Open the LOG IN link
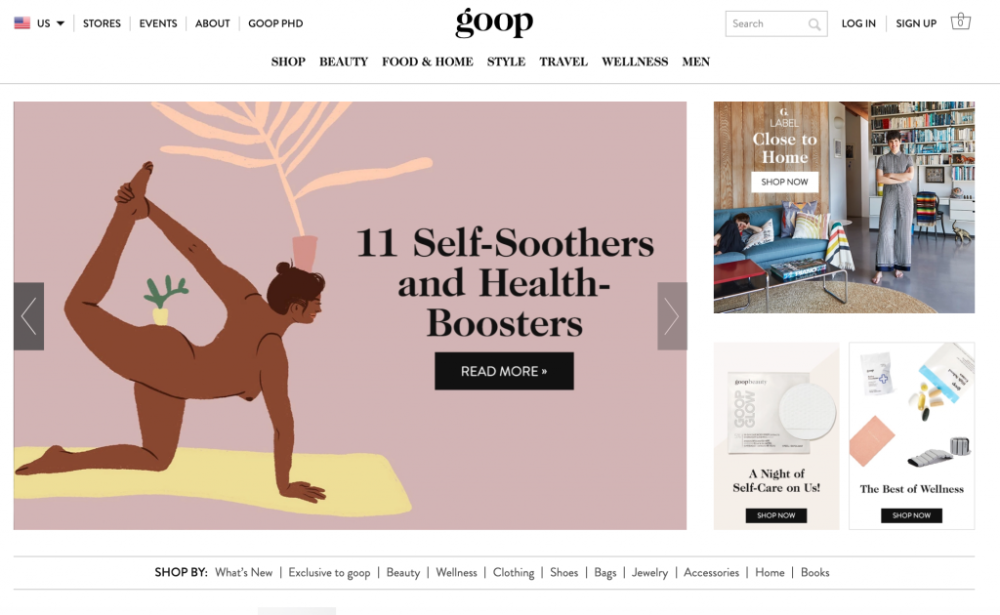This screenshot has height=615, width=1000. (858, 24)
